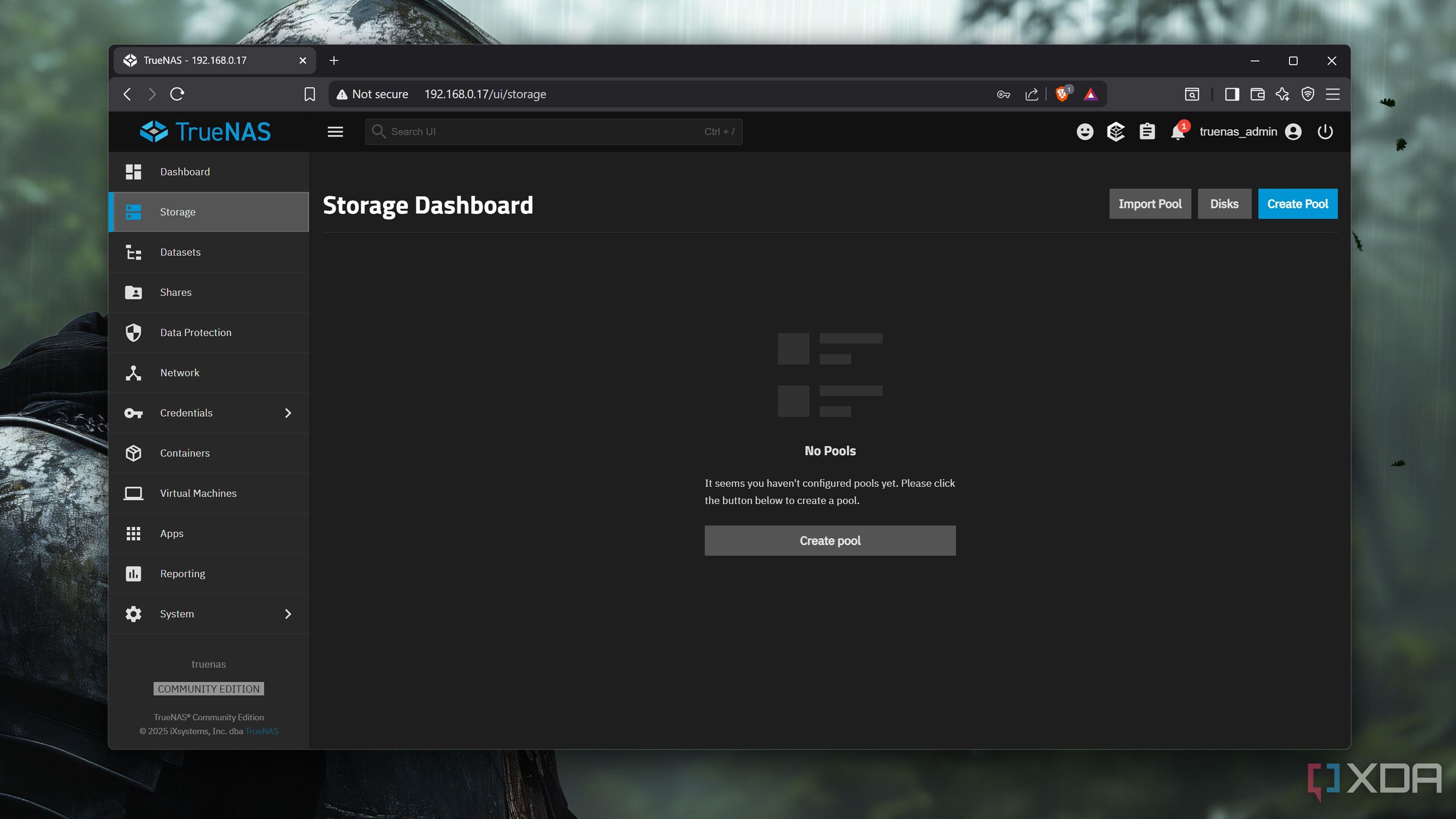This screenshot has width=1456, height=819.
Task: Open the Brave VPN icon
Action: coord(1308,94)
